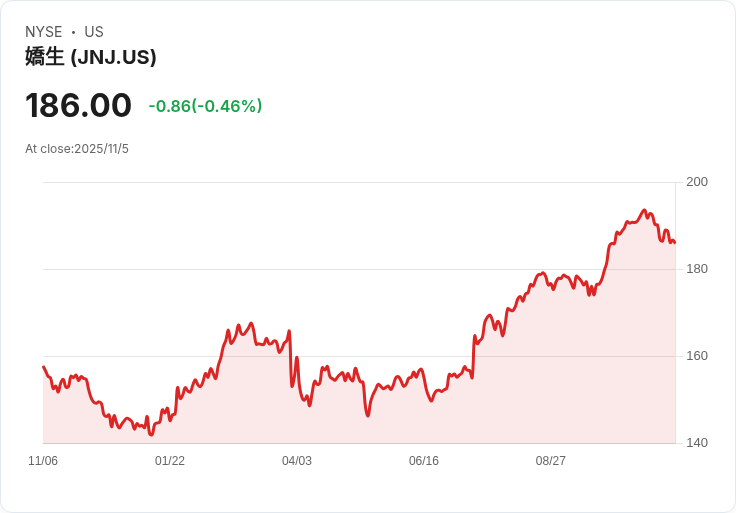Image resolution: width=736 pixels, height=513 pixels.
Task: Click the leftmost start of the price line
Action: coord(43,367)
